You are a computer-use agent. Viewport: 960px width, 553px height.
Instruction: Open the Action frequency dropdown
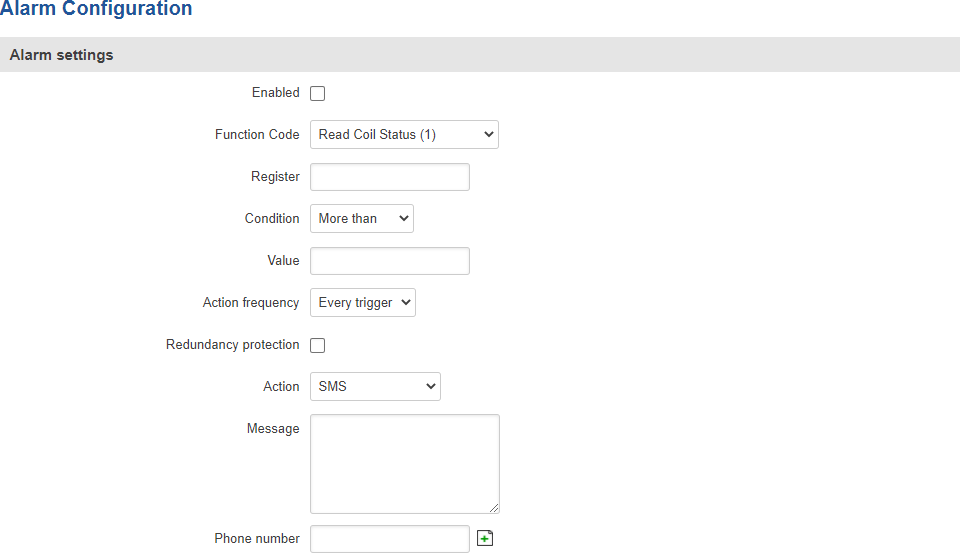[362, 303]
